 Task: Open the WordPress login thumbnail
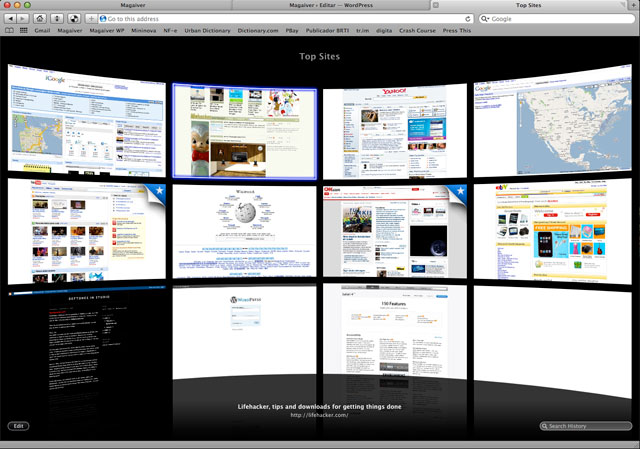[244, 332]
